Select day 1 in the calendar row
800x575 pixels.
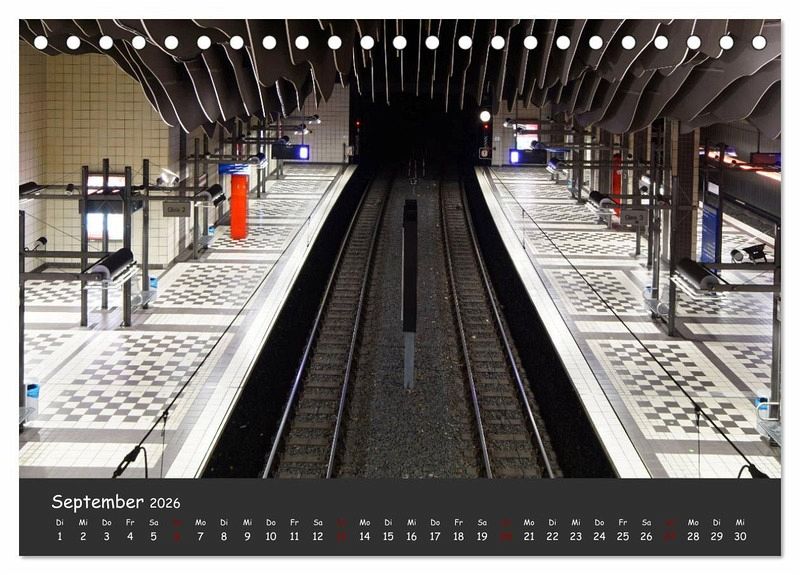click(x=60, y=536)
